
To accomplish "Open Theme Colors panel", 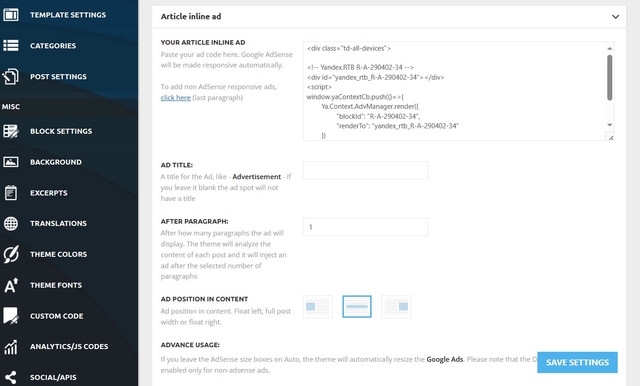I will [58, 254].
